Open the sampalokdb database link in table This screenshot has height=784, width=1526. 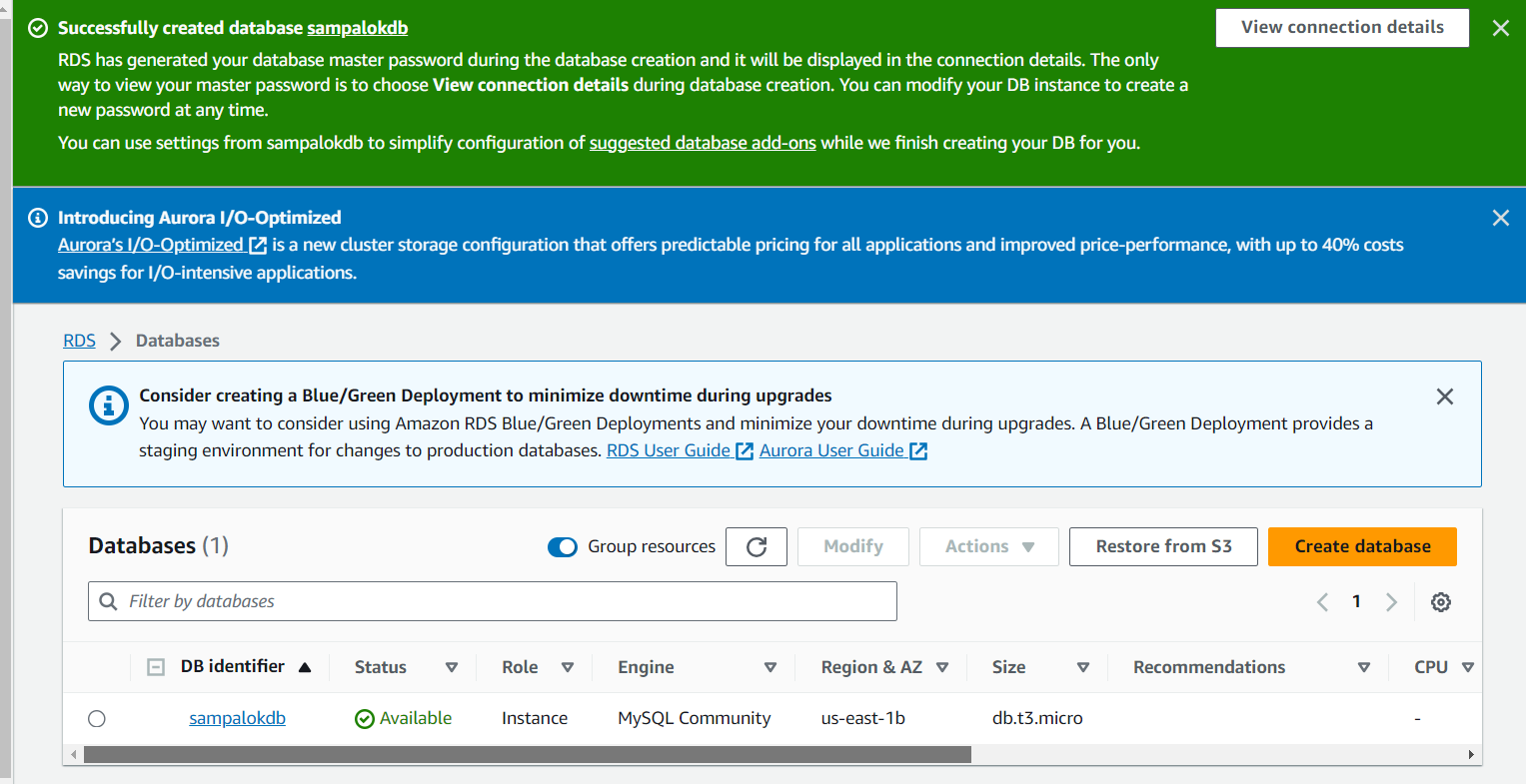coord(237,718)
